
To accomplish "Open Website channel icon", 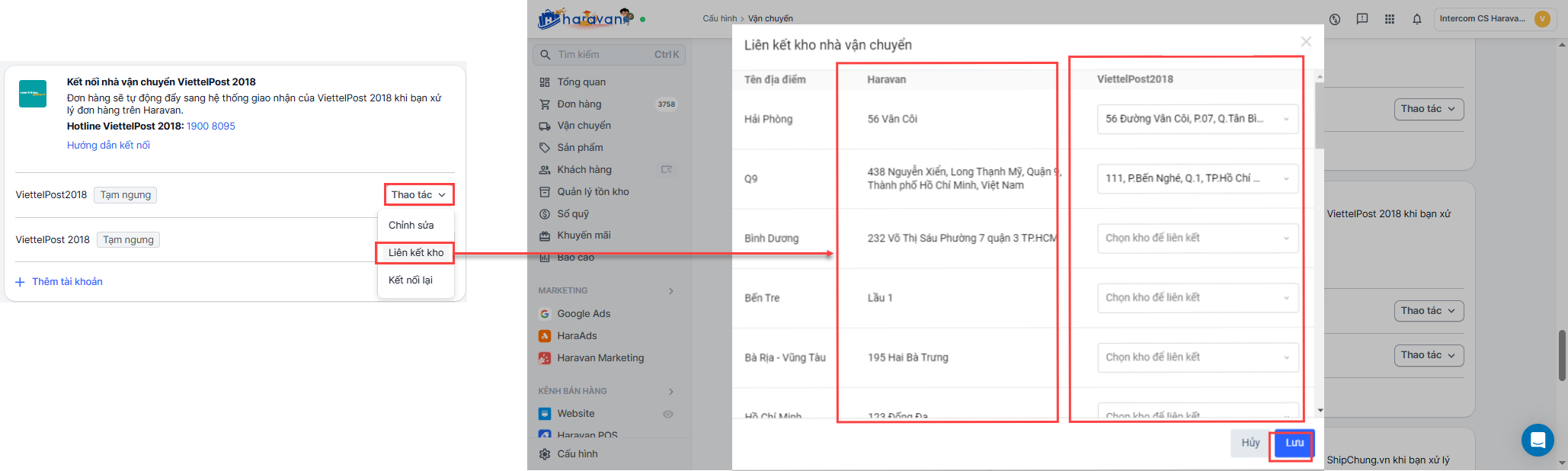I will (545, 414).
